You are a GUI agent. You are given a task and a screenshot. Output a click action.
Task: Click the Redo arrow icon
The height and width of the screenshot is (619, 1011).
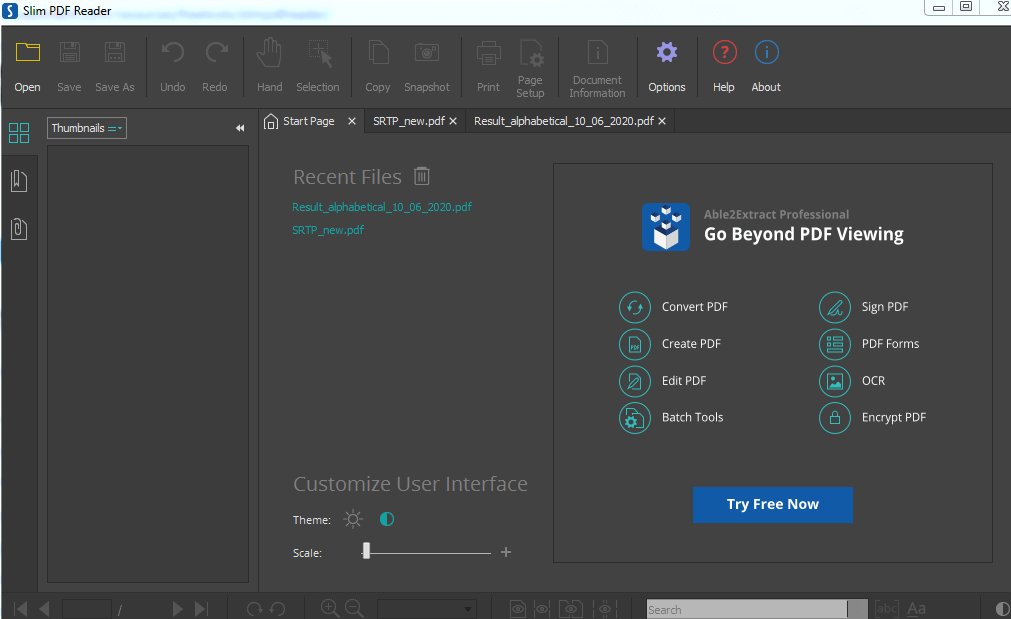216,52
